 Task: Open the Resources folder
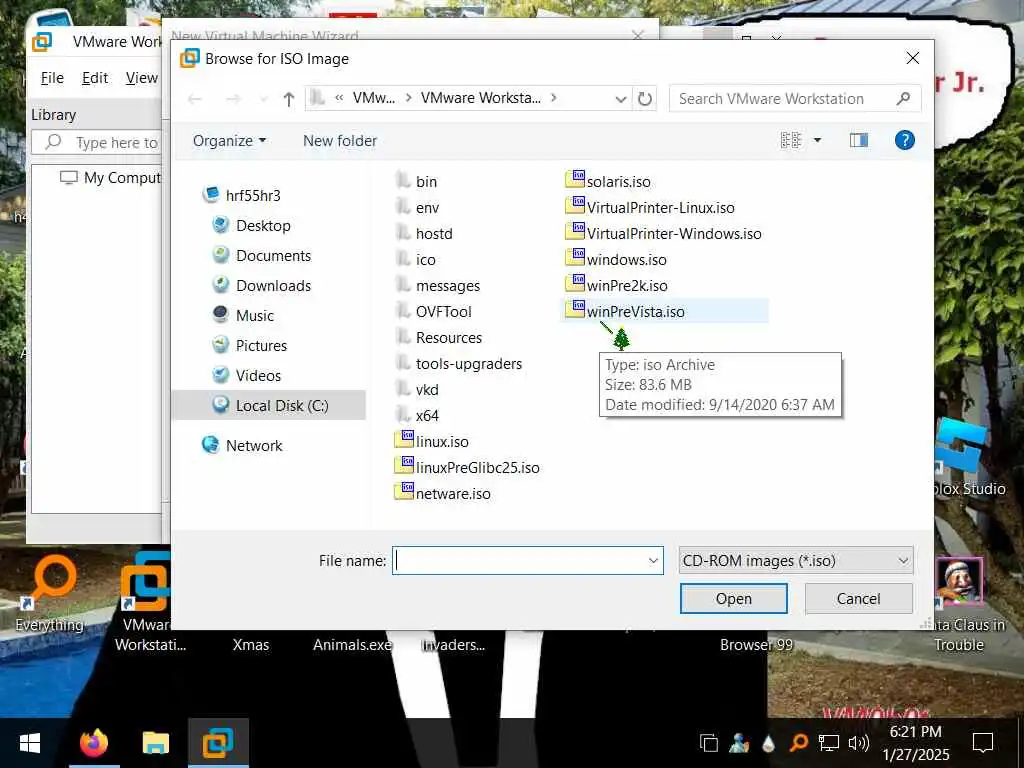pos(449,338)
